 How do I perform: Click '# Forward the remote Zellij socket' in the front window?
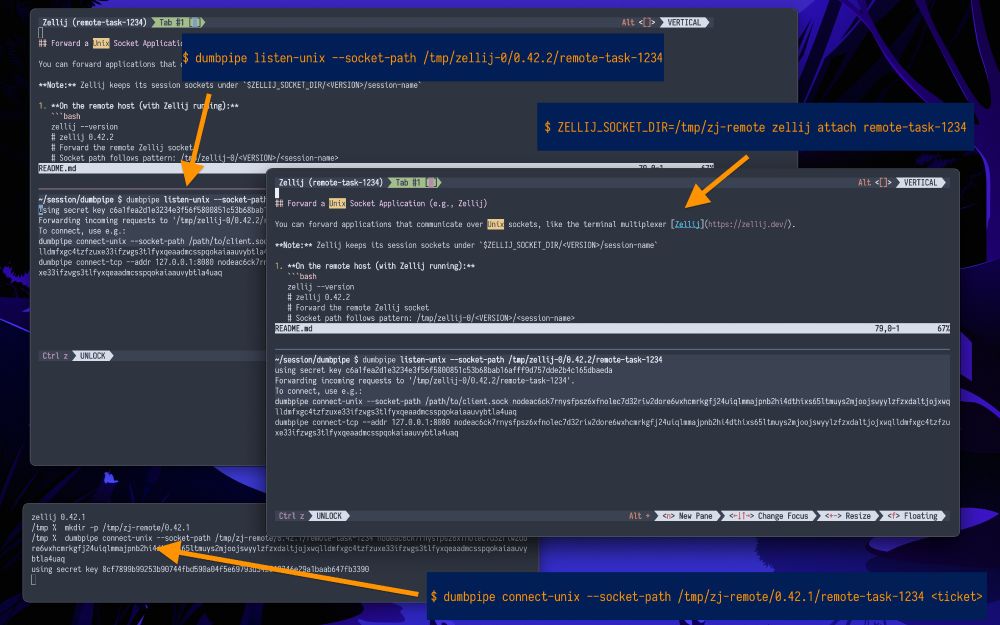pos(358,307)
